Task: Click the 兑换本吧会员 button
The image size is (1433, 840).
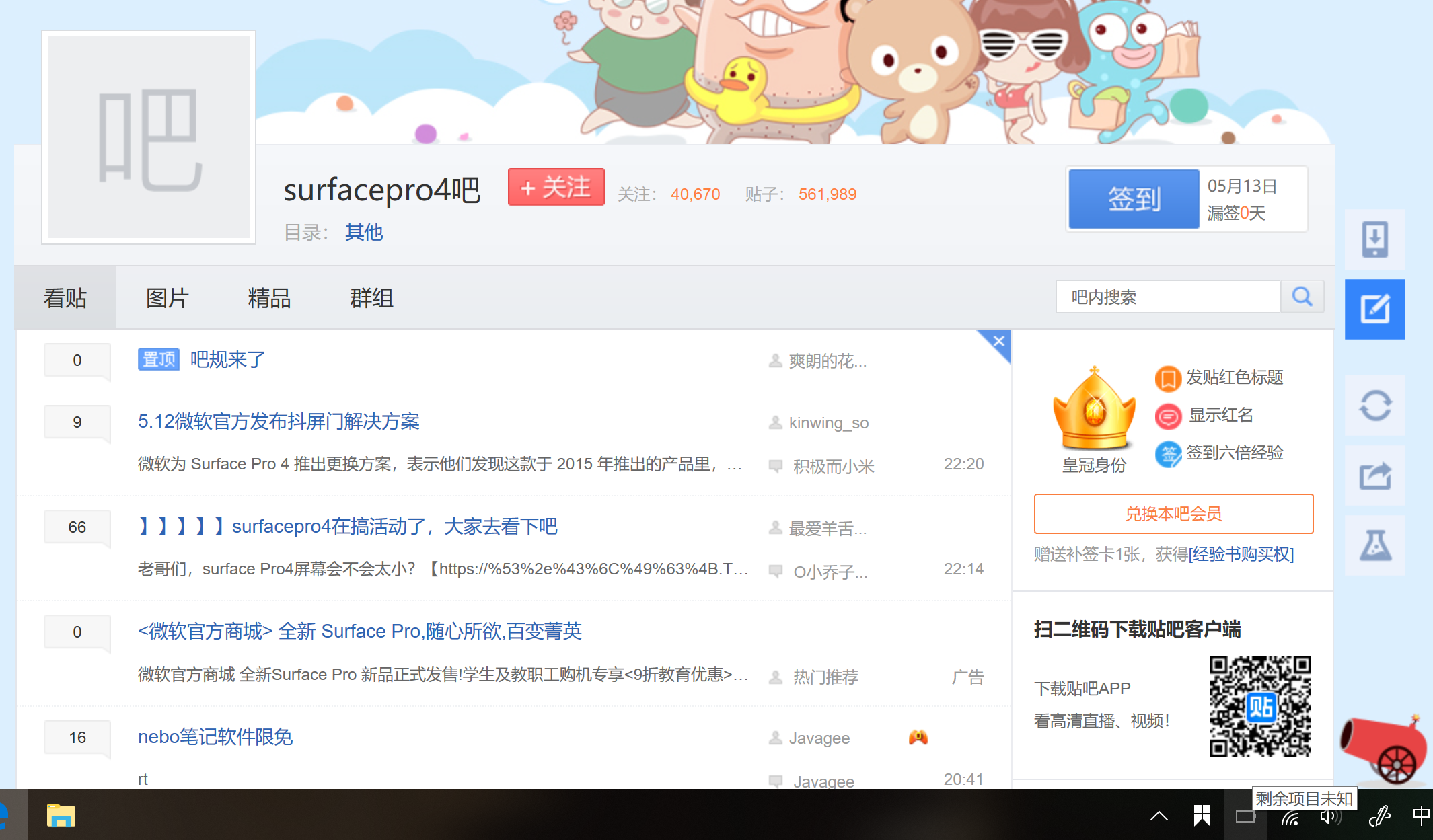Action: [1173, 514]
